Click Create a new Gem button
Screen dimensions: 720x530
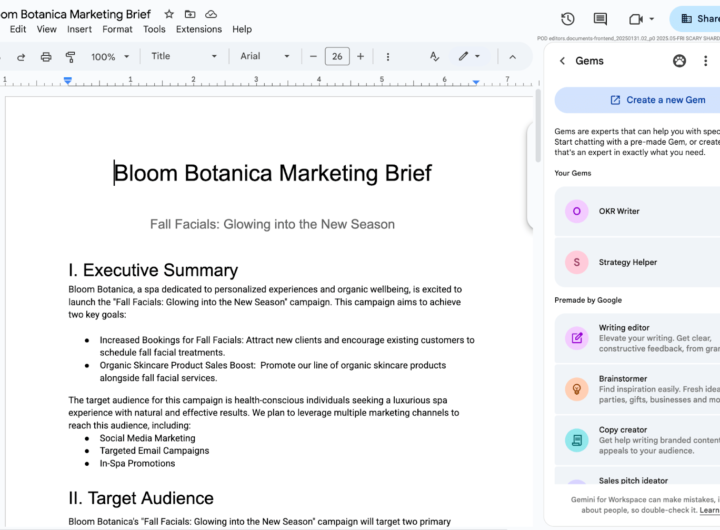[656, 100]
